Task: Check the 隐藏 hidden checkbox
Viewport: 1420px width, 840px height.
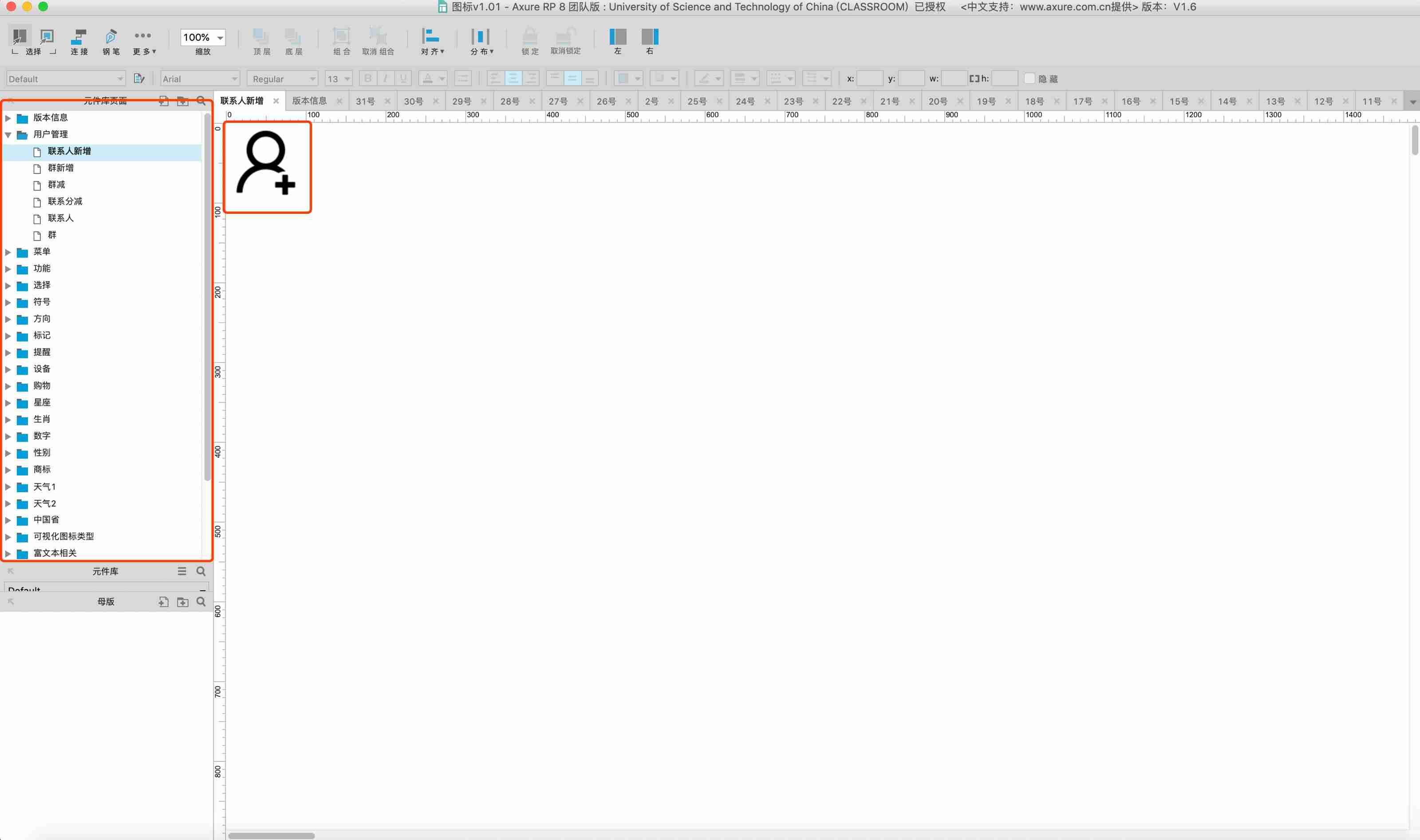Action: click(1030, 79)
